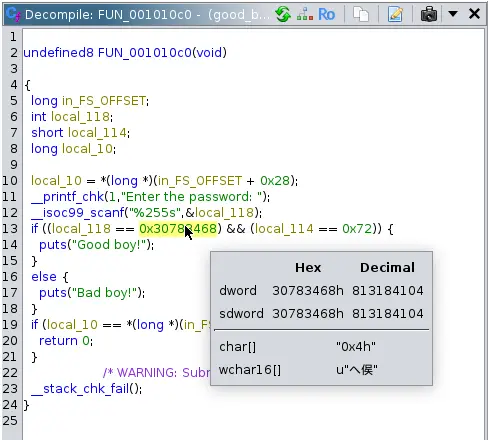Click function name FUN_001010c0 in signature

[145, 53]
